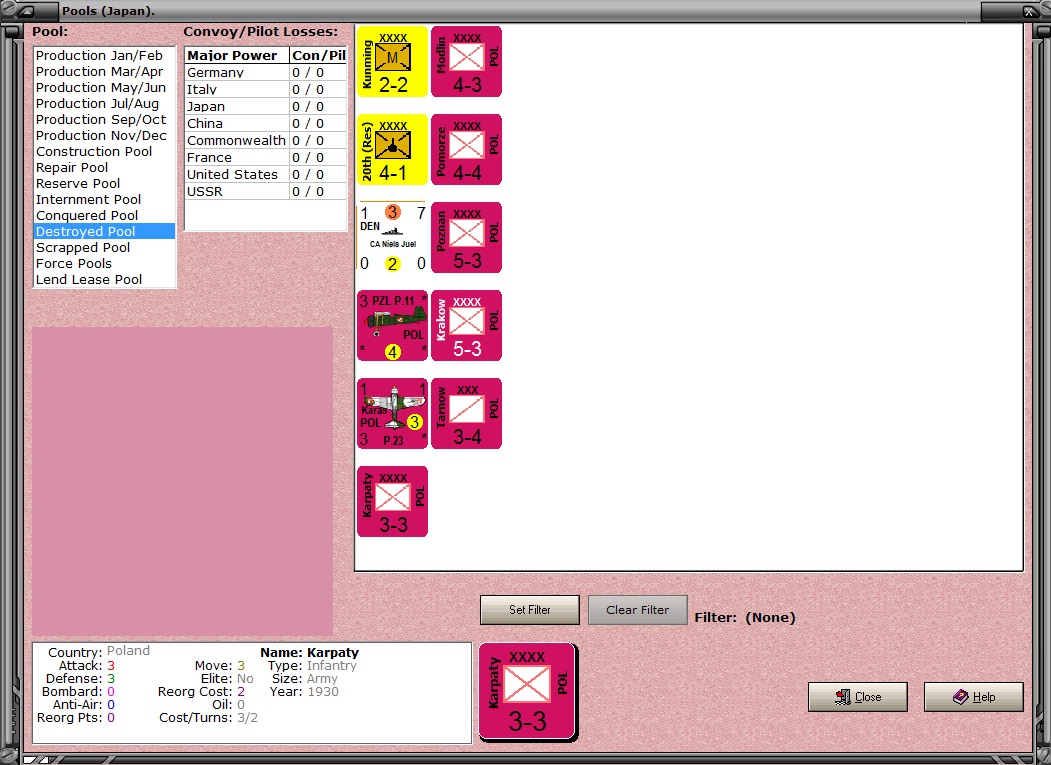Screen dimensions: 1051x765
Task: Click the window menu icon in title bar
Action: pyautogui.click(x=27, y=11)
